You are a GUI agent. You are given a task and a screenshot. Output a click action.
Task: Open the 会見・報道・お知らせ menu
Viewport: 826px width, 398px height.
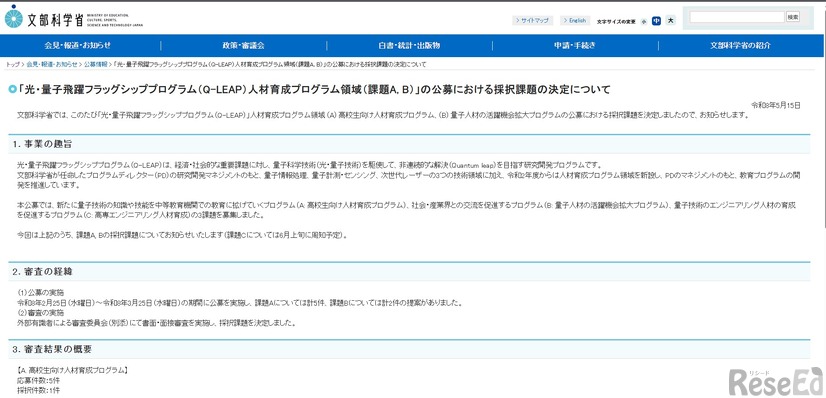78,46
